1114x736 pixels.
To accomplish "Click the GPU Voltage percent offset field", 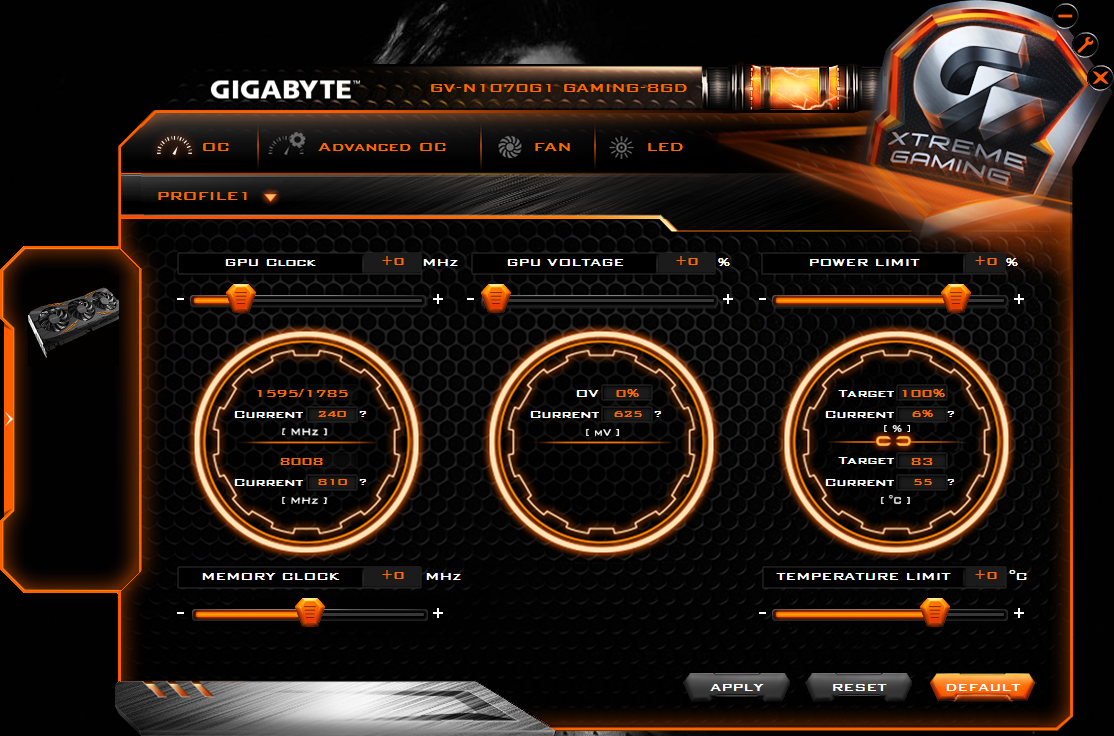I will (x=686, y=261).
